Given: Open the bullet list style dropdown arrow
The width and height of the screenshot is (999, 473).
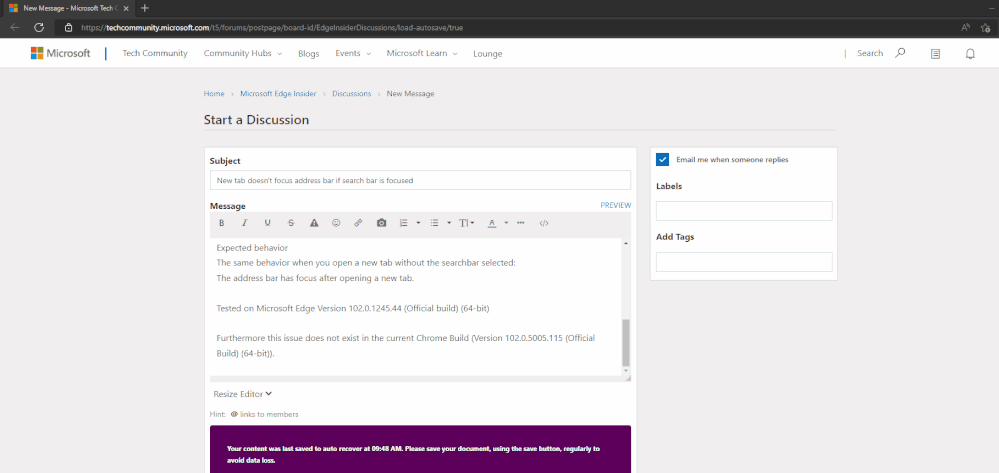Looking at the screenshot, I should (449, 223).
